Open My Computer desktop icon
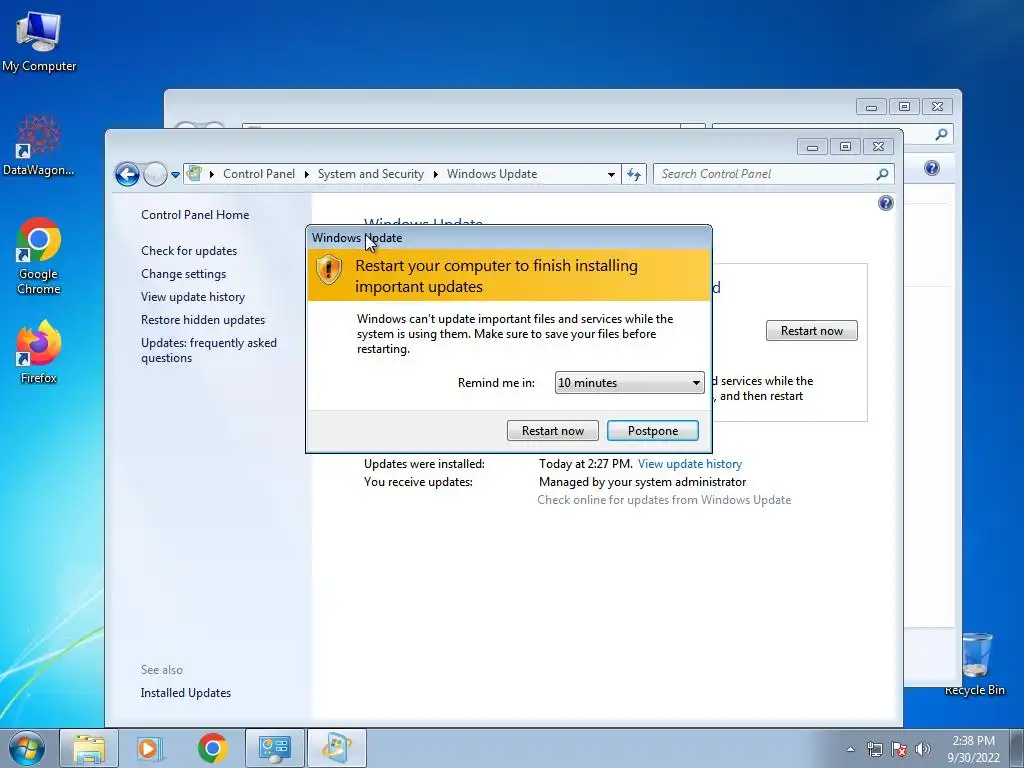Image resolution: width=1024 pixels, height=768 pixels. click(39, 41)
